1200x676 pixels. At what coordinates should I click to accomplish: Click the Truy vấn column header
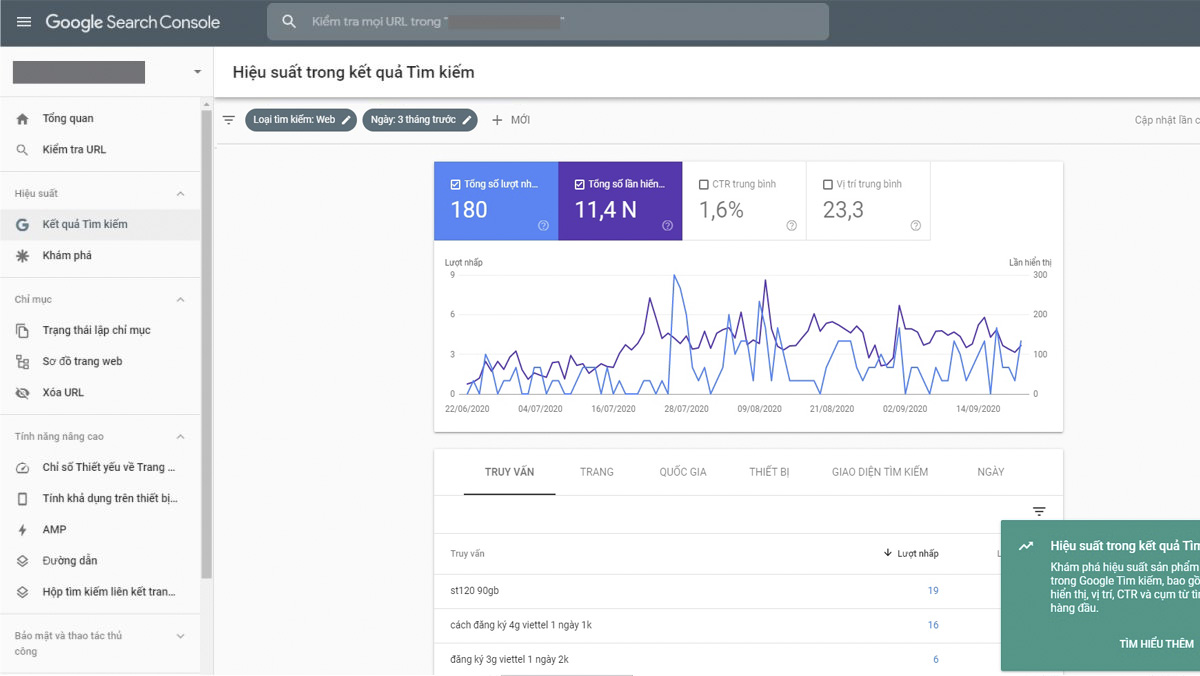click(468, 554)
